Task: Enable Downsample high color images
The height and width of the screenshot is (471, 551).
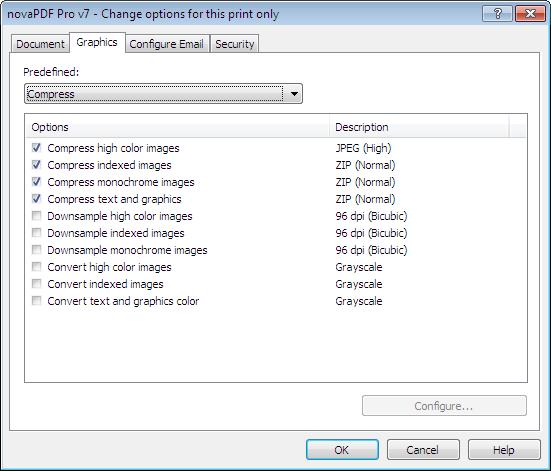Action: coord(37,215)
